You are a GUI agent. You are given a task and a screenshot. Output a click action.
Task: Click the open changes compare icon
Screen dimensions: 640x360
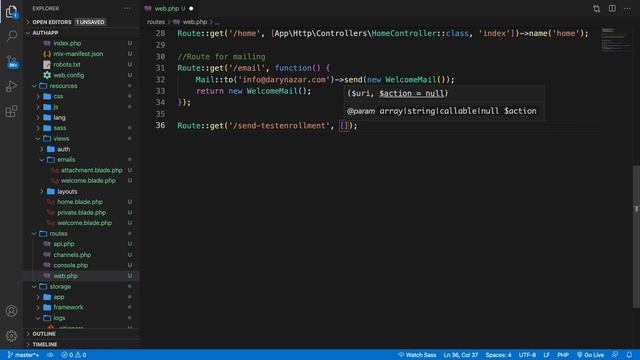(x=596, y=9)
